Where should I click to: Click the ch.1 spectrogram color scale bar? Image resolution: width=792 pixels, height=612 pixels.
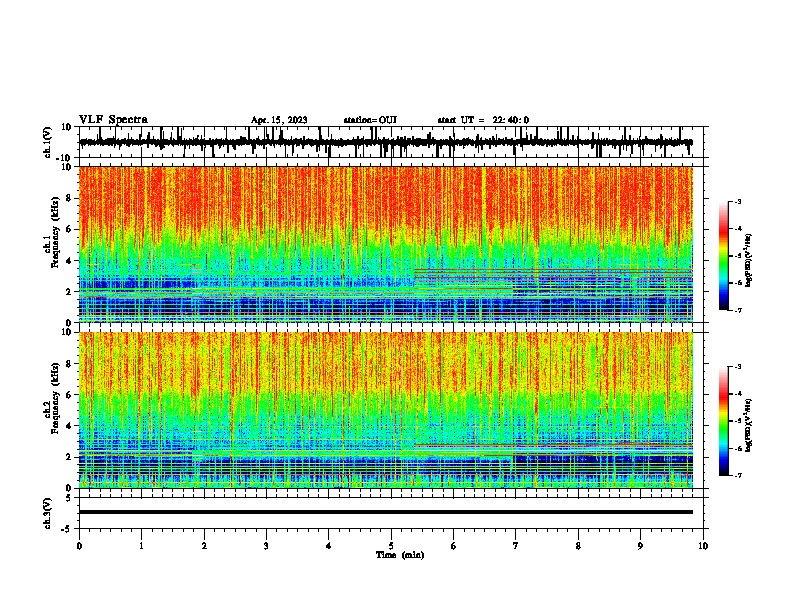724,256
